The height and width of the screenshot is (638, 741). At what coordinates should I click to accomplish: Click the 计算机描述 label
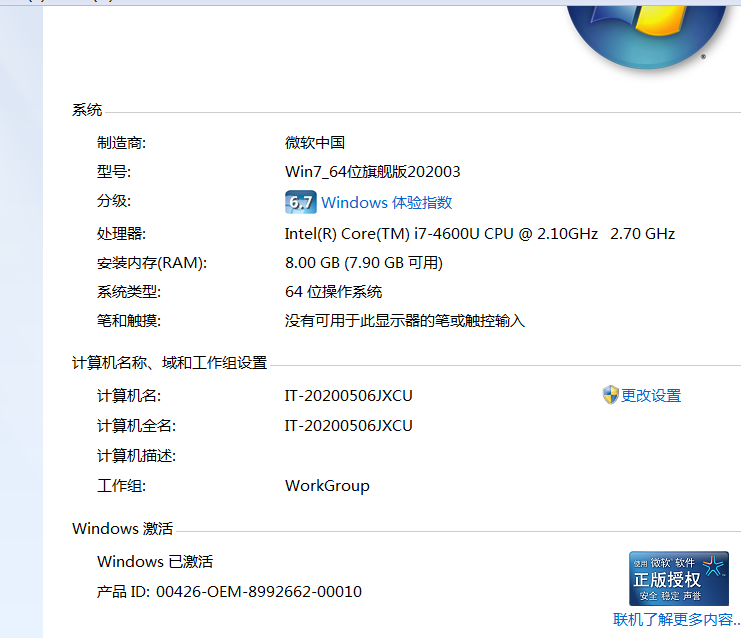coord(137,456)
